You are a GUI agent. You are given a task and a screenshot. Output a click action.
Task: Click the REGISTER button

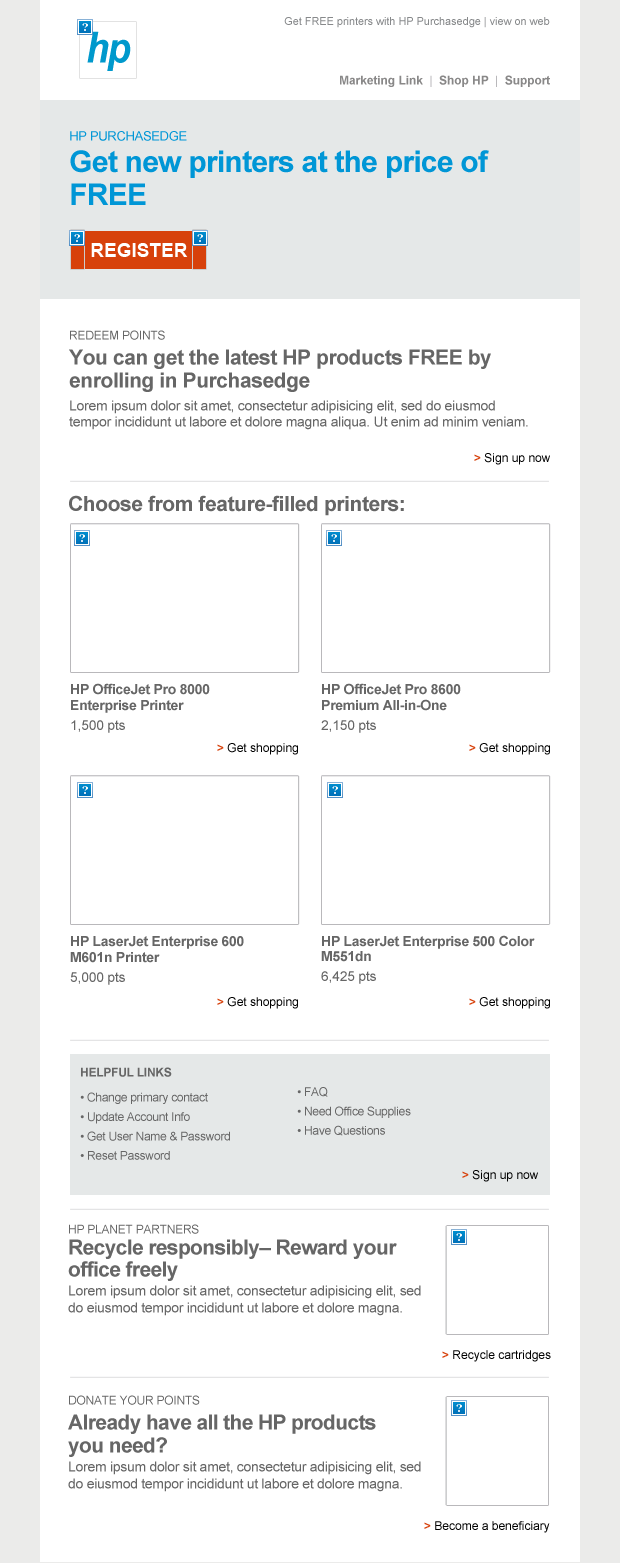(138, 250)
